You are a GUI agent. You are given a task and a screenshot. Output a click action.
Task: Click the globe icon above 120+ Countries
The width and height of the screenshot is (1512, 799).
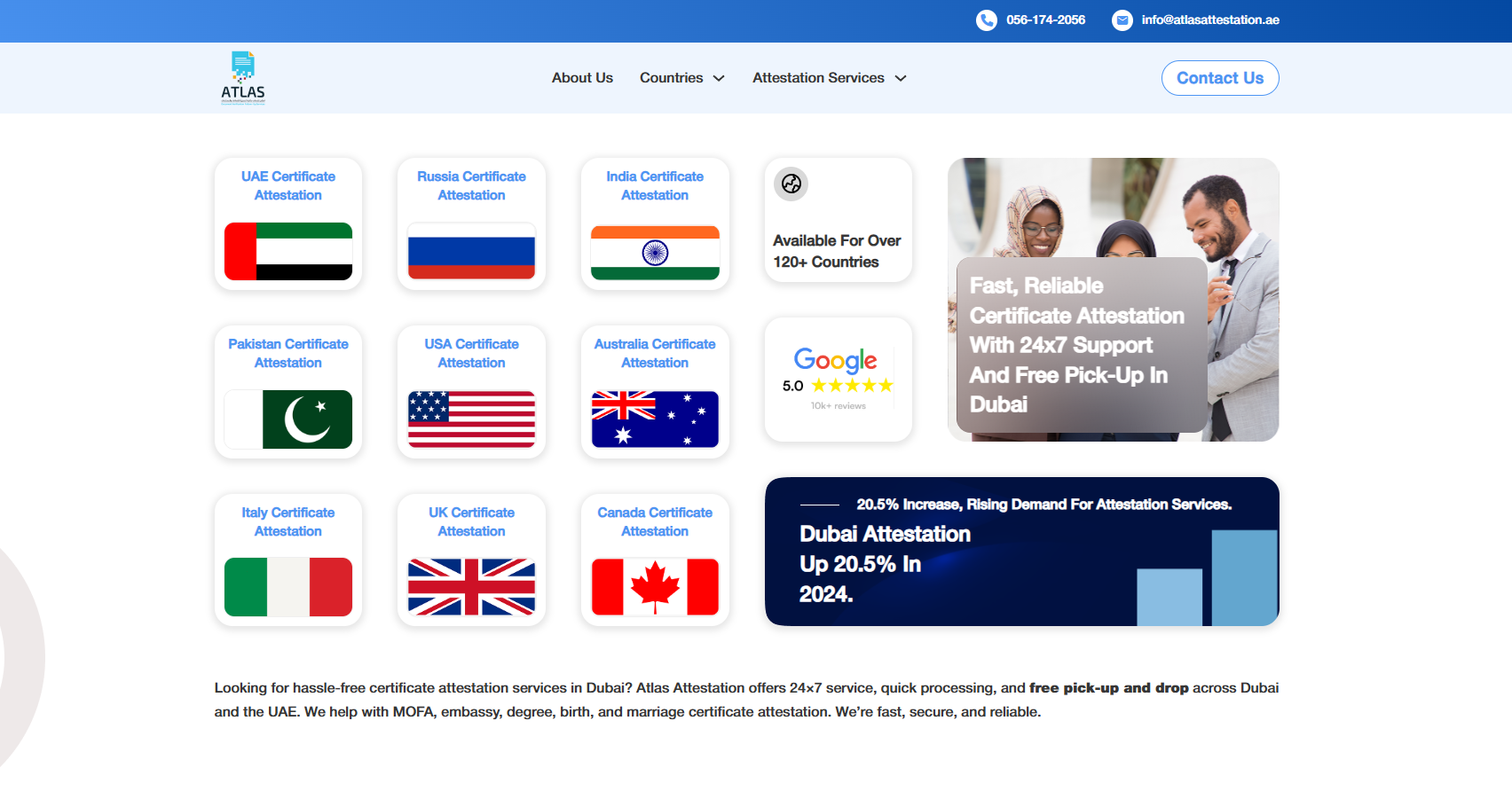pyautogui.click(x=791, y=184)
